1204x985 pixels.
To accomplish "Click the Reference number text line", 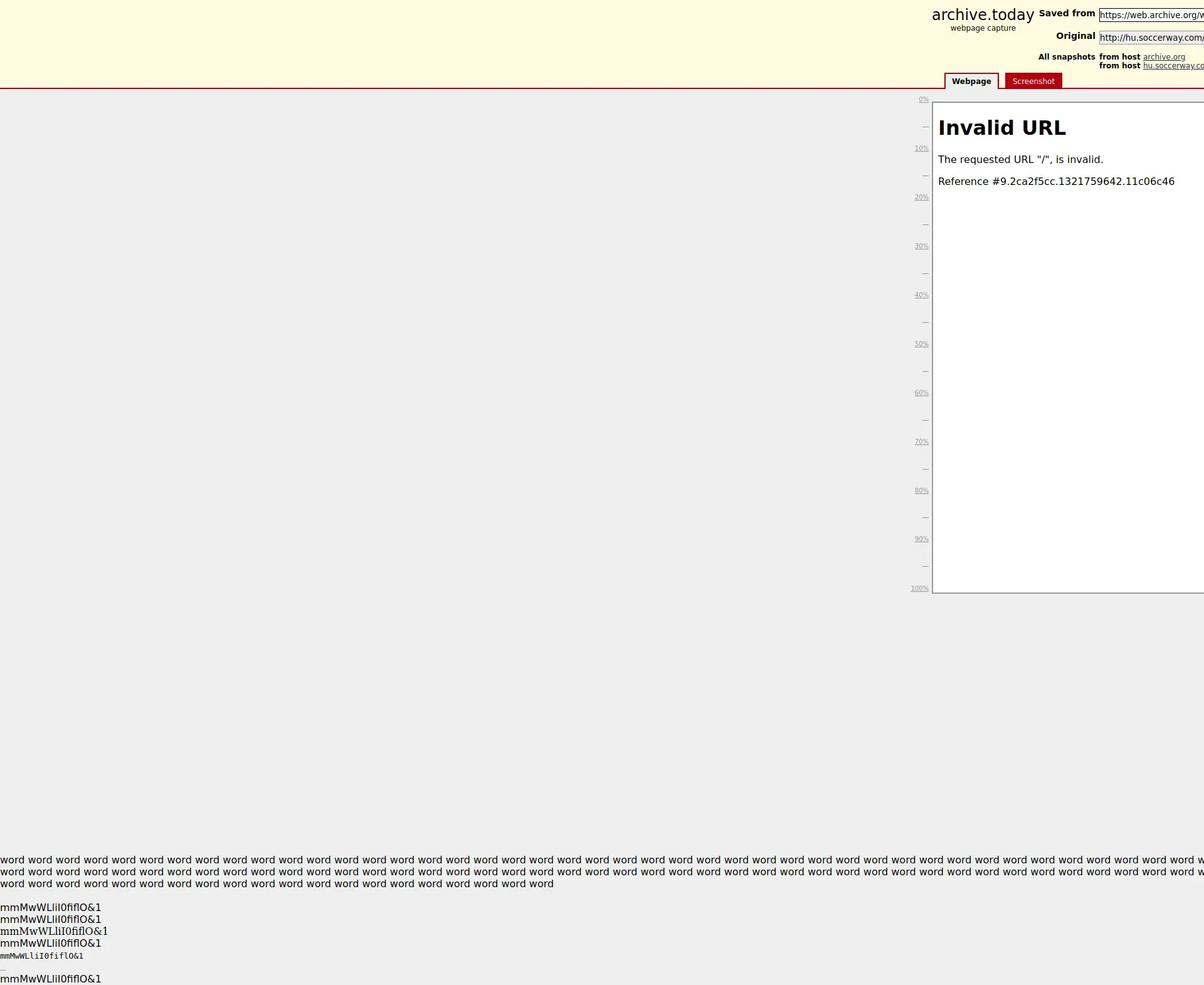I will pyautogui.click(x=1055, y=182).
